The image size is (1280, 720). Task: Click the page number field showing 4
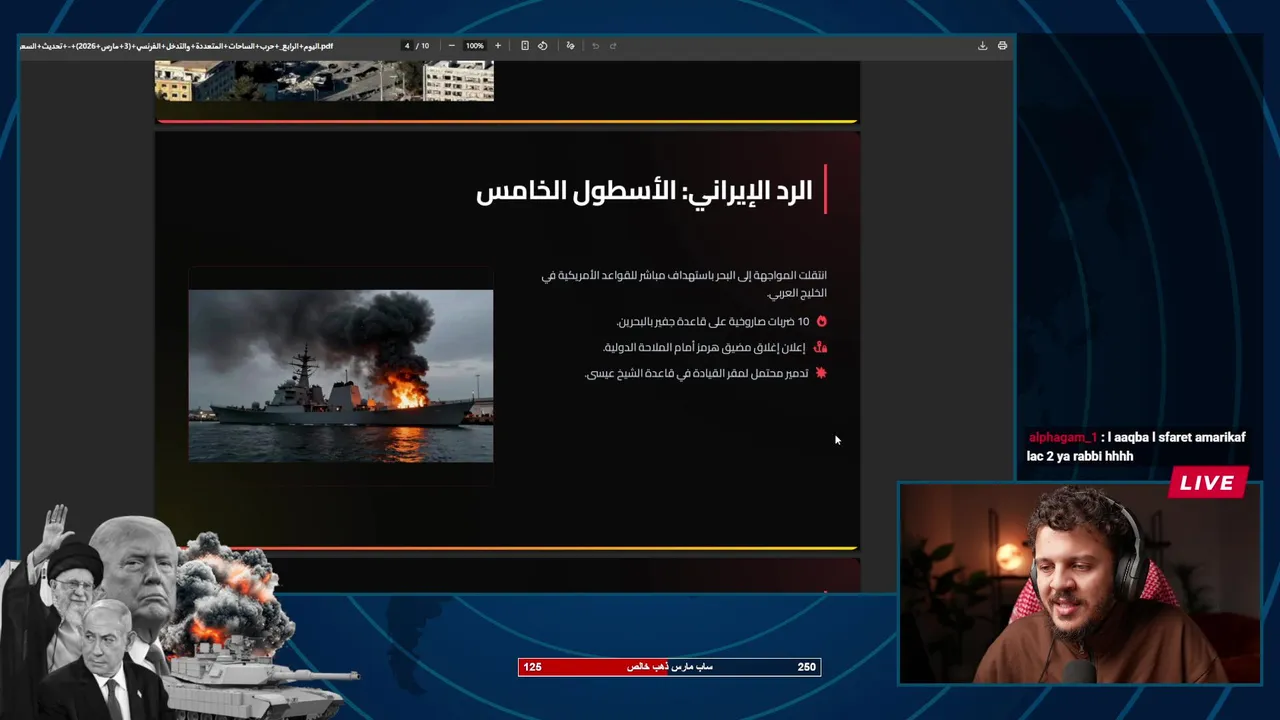407,46
